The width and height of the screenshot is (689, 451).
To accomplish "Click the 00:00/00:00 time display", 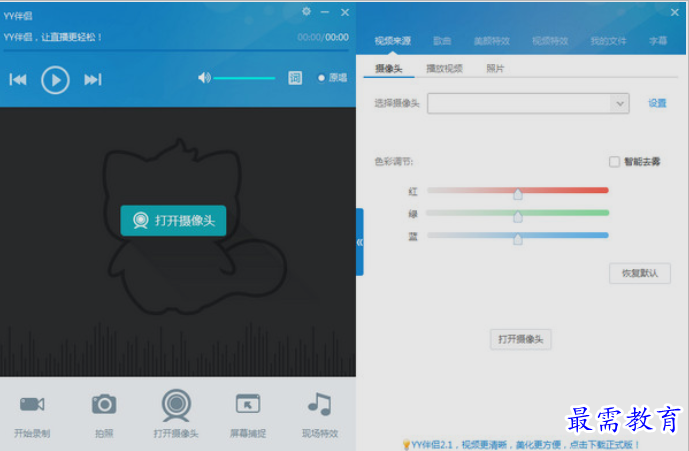I will (323, 37).
